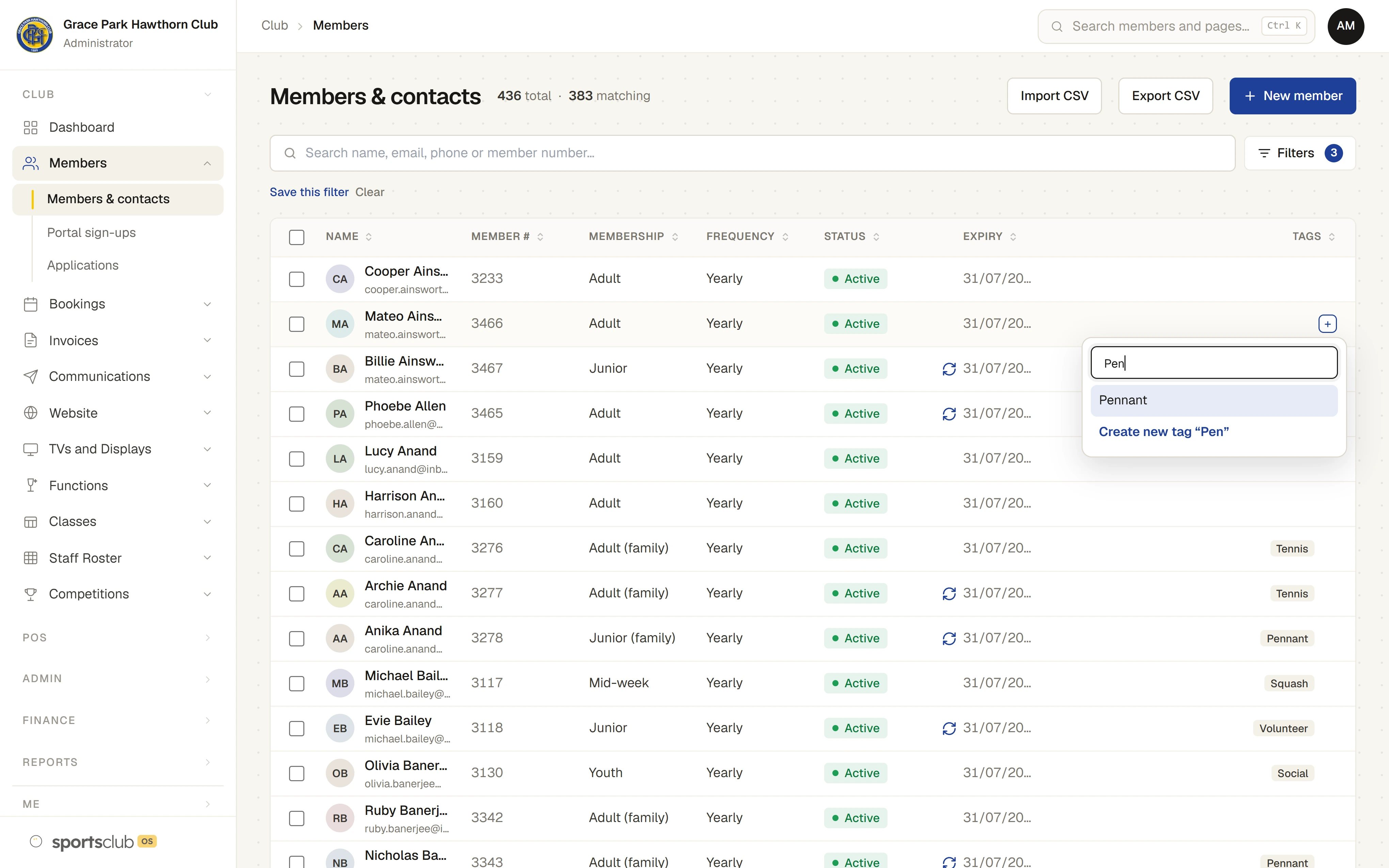
Task: Go to Members & contacts menu item
Action: tap(118, 199)
